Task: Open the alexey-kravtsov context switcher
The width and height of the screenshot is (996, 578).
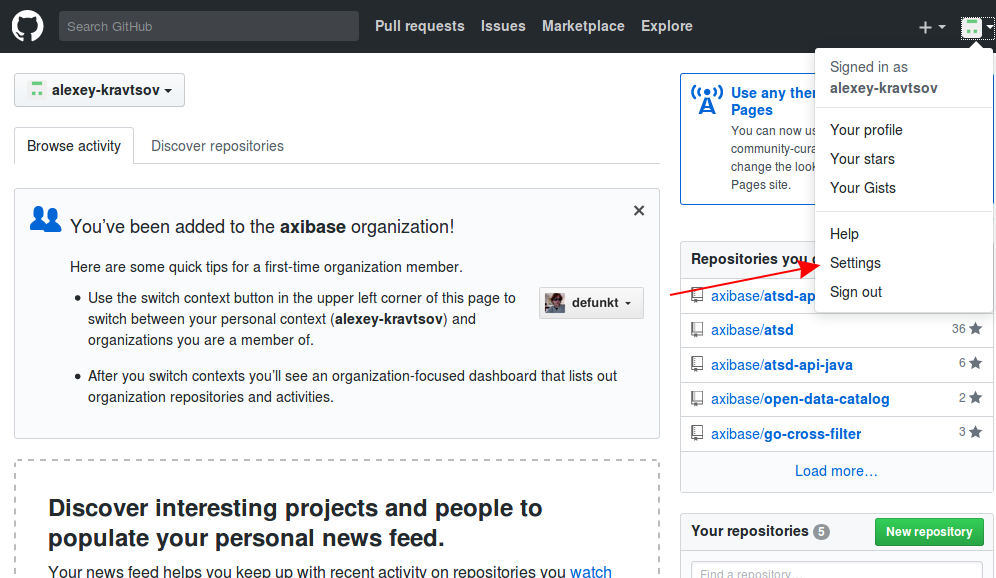Action: tap(100, 90)
